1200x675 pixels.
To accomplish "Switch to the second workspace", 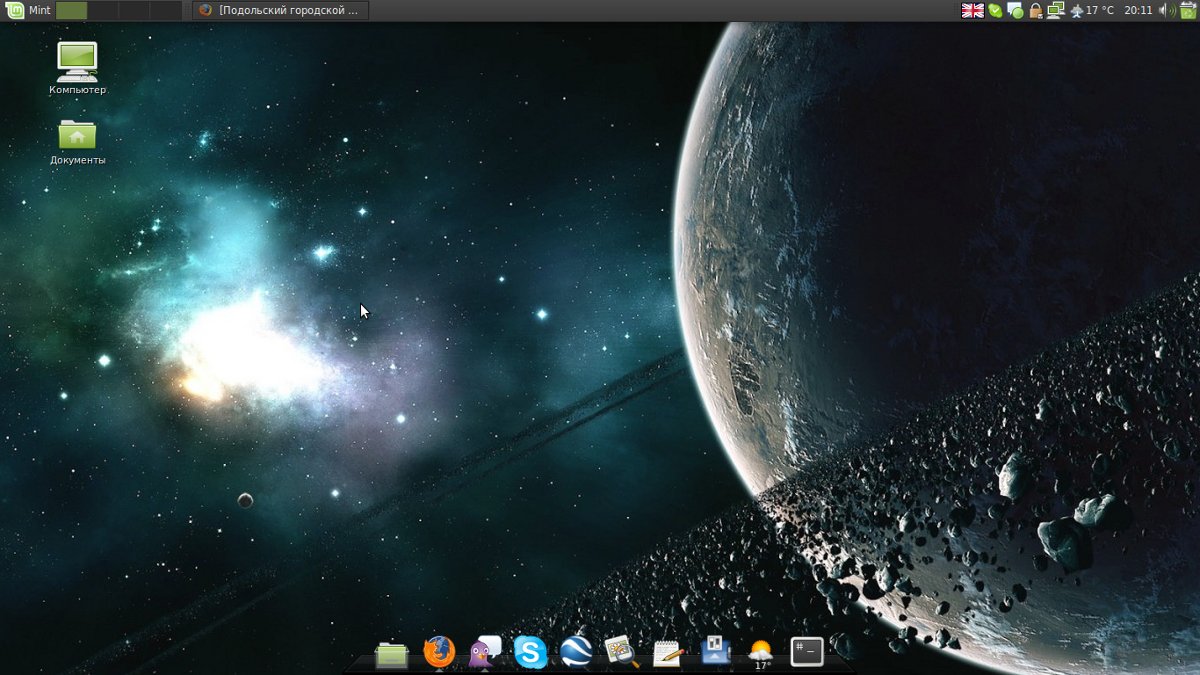I will click(x=103, y=11).
